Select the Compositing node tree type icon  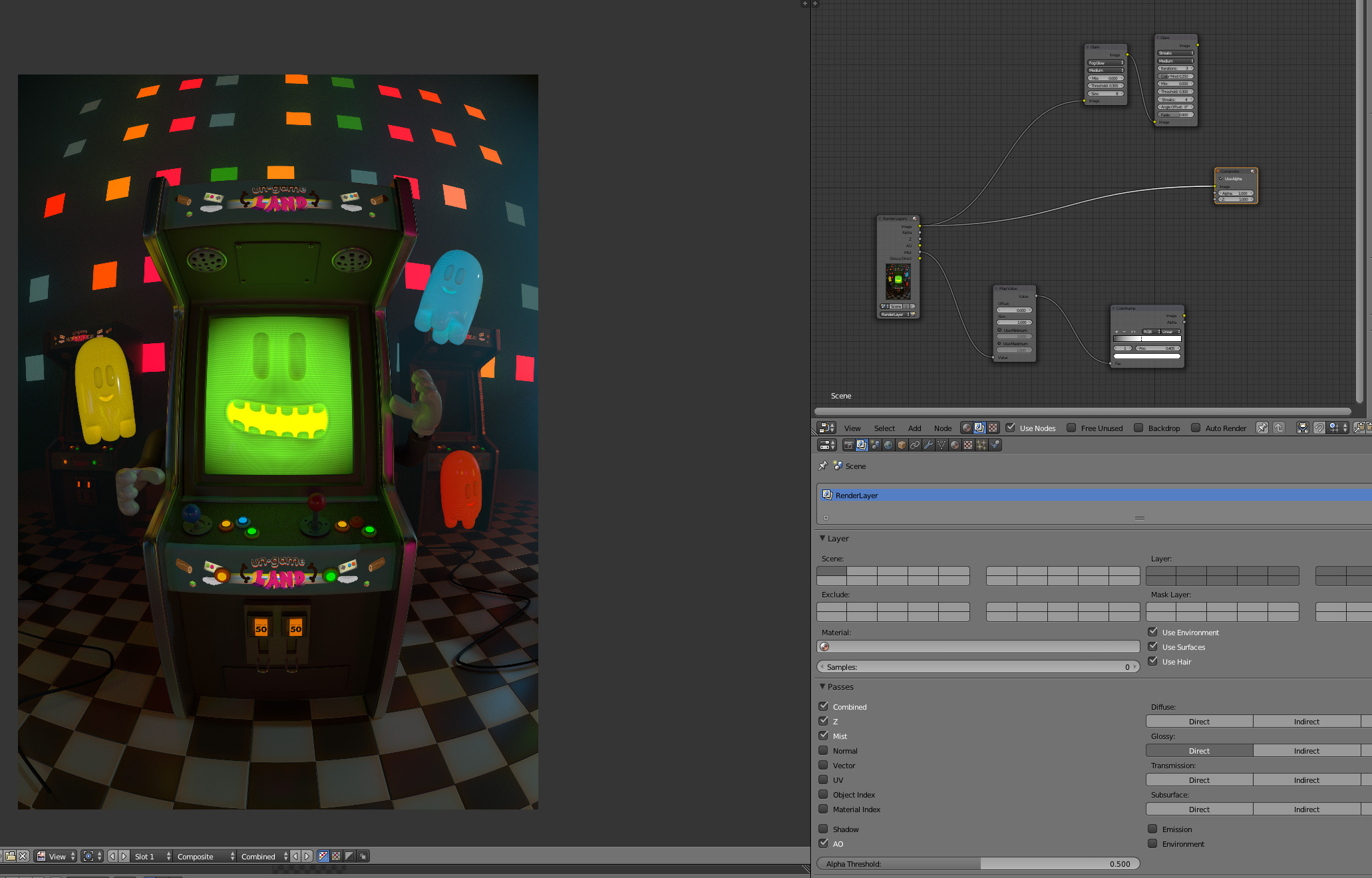(979, 428)
